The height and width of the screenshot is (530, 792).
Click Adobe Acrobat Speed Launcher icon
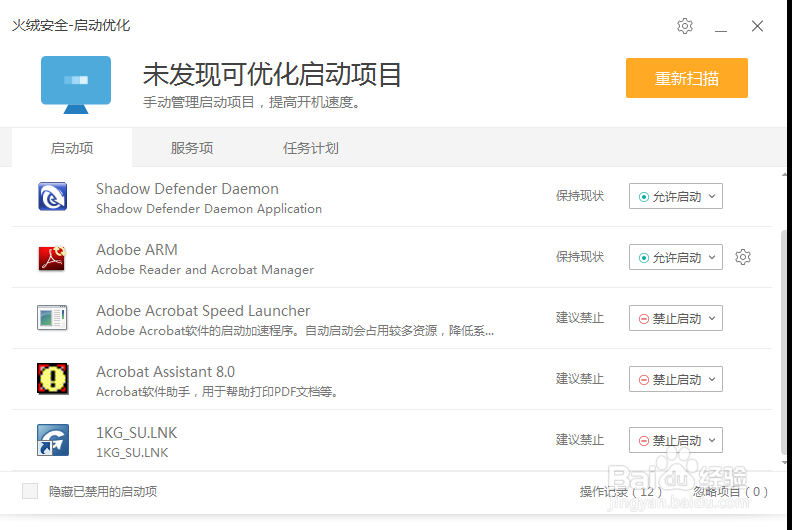pos(52,319)
